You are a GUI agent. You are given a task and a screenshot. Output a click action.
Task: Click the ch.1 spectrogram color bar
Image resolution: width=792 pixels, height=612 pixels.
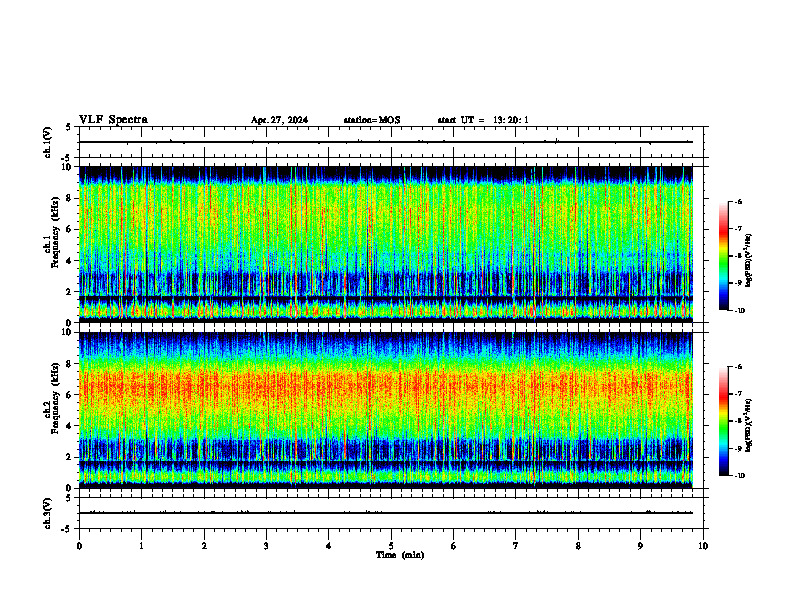723,256
